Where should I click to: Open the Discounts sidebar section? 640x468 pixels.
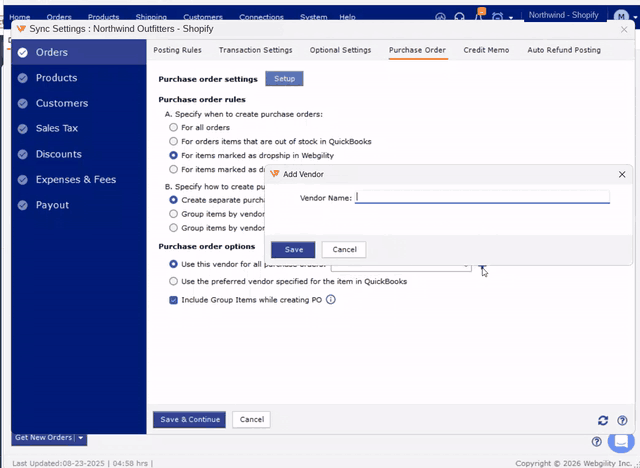tap(79, 154)
